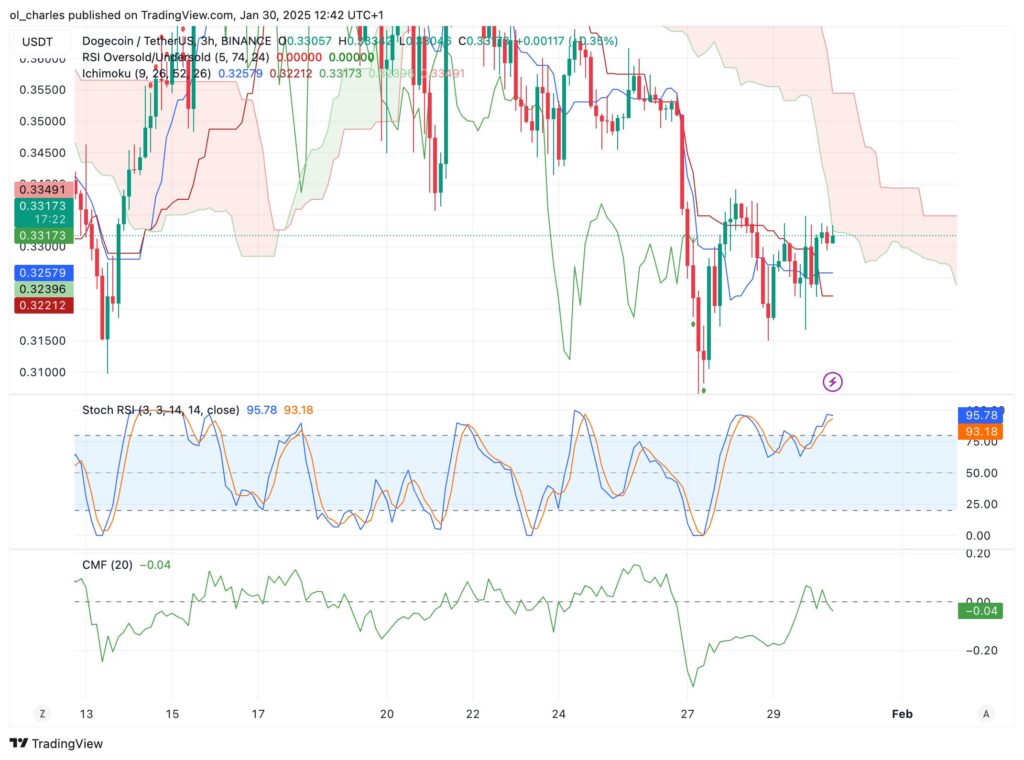Click the circular Z button on the time axis
Image resolution: width=1024 pixels, height=760 pixels.
click(x=41, y=713)
